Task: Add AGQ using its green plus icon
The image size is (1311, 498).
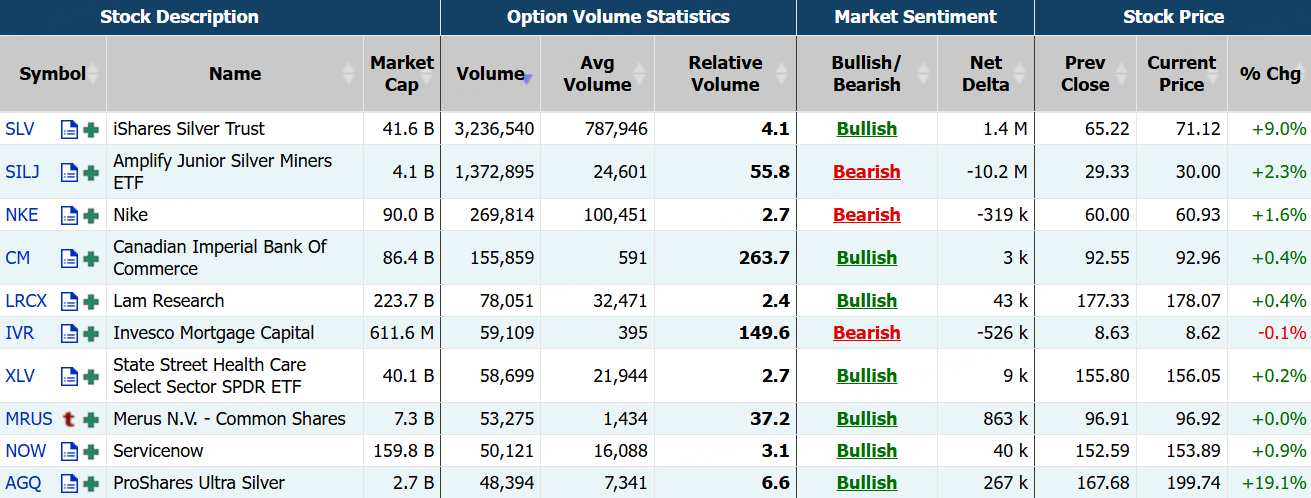Action: [91, 484]
